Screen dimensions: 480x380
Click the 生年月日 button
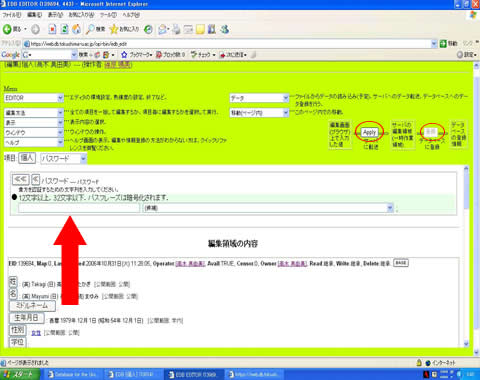click(26, 318)
